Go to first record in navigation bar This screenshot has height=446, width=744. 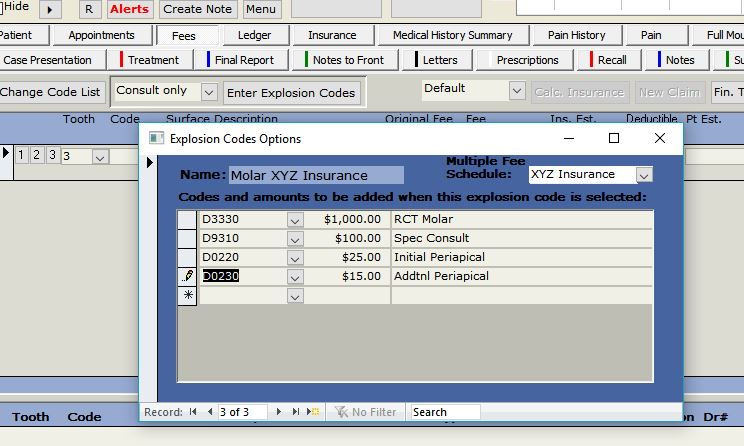coord(193,412)
